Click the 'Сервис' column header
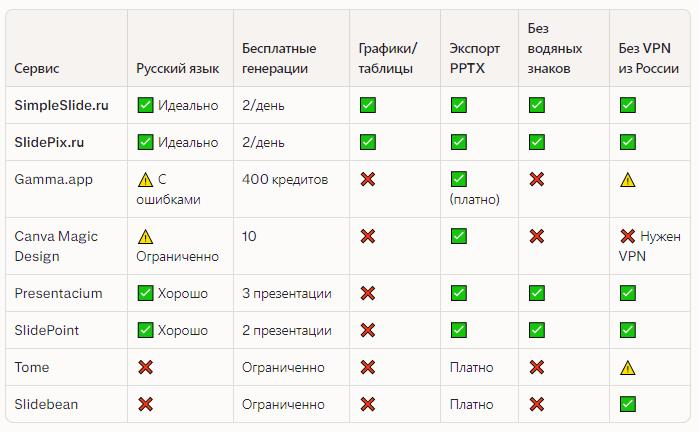699x432 pixels. (x=37, y=68)
